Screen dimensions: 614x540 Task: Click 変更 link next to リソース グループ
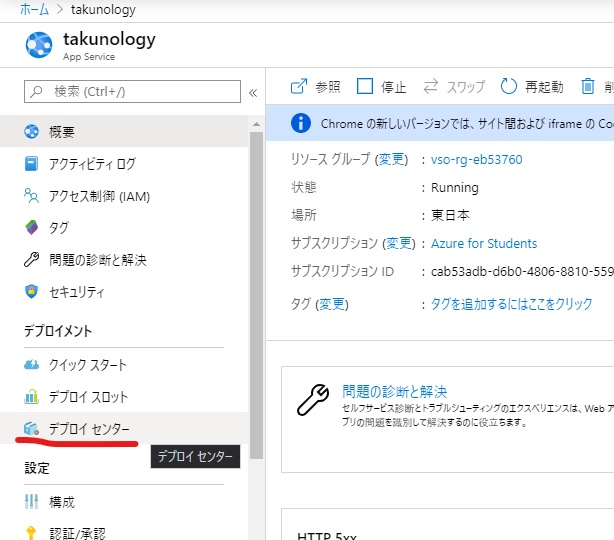coord(391,159)
